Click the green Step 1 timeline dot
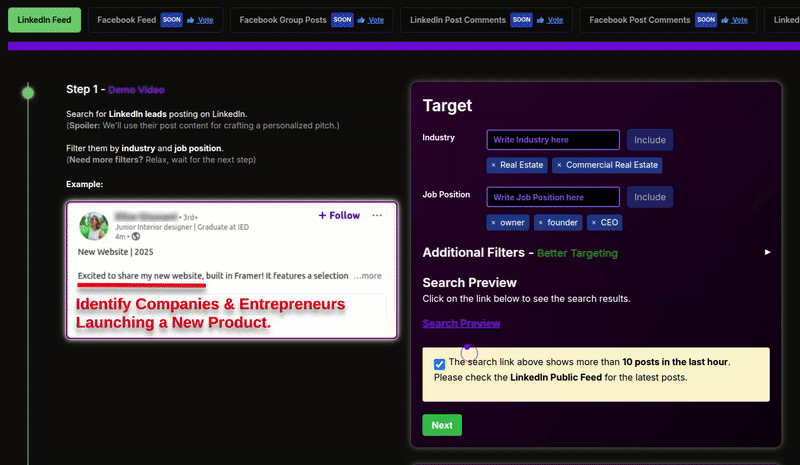 tap(28, 93)
